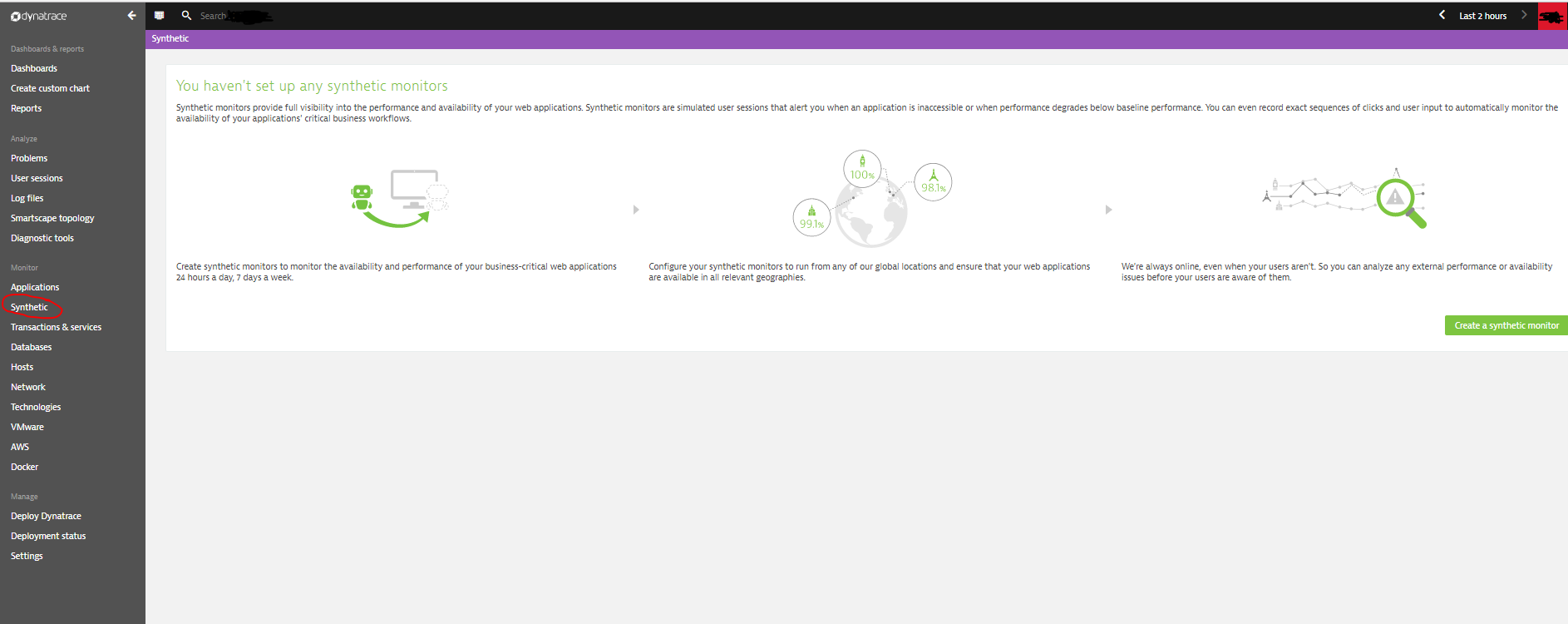Open Dashboards in the sidebar
This screenshot has width=1568, height=624.
click(34, 68)
